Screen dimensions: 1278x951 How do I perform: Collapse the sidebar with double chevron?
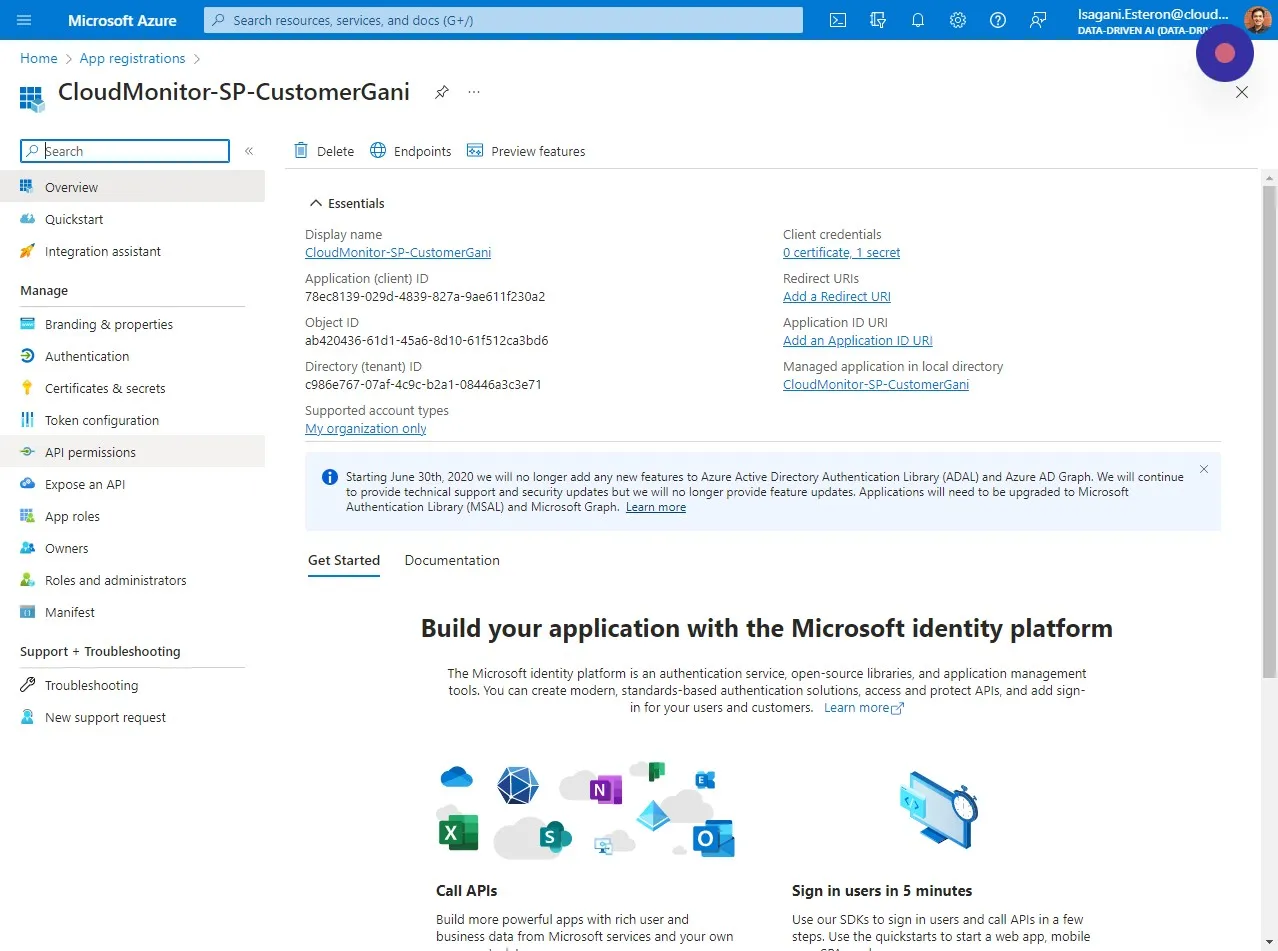pyautogui.click(x=249, y=151)
